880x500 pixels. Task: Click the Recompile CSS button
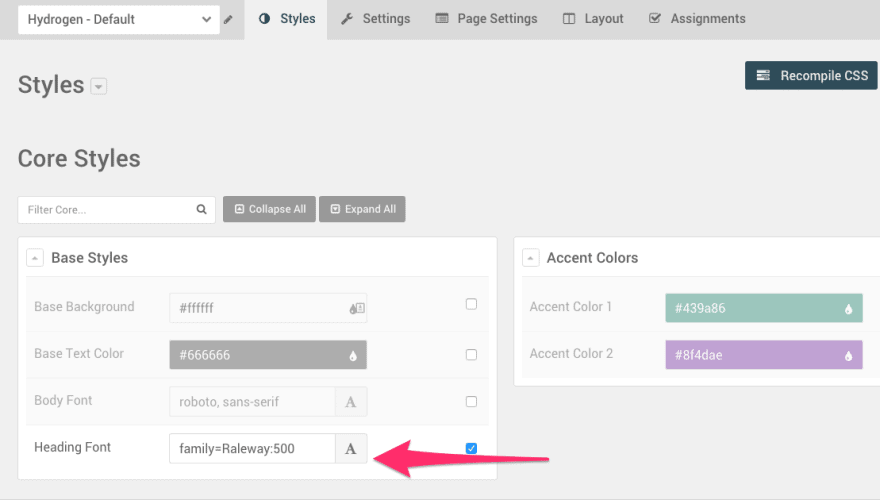click(x=811, y=76)
